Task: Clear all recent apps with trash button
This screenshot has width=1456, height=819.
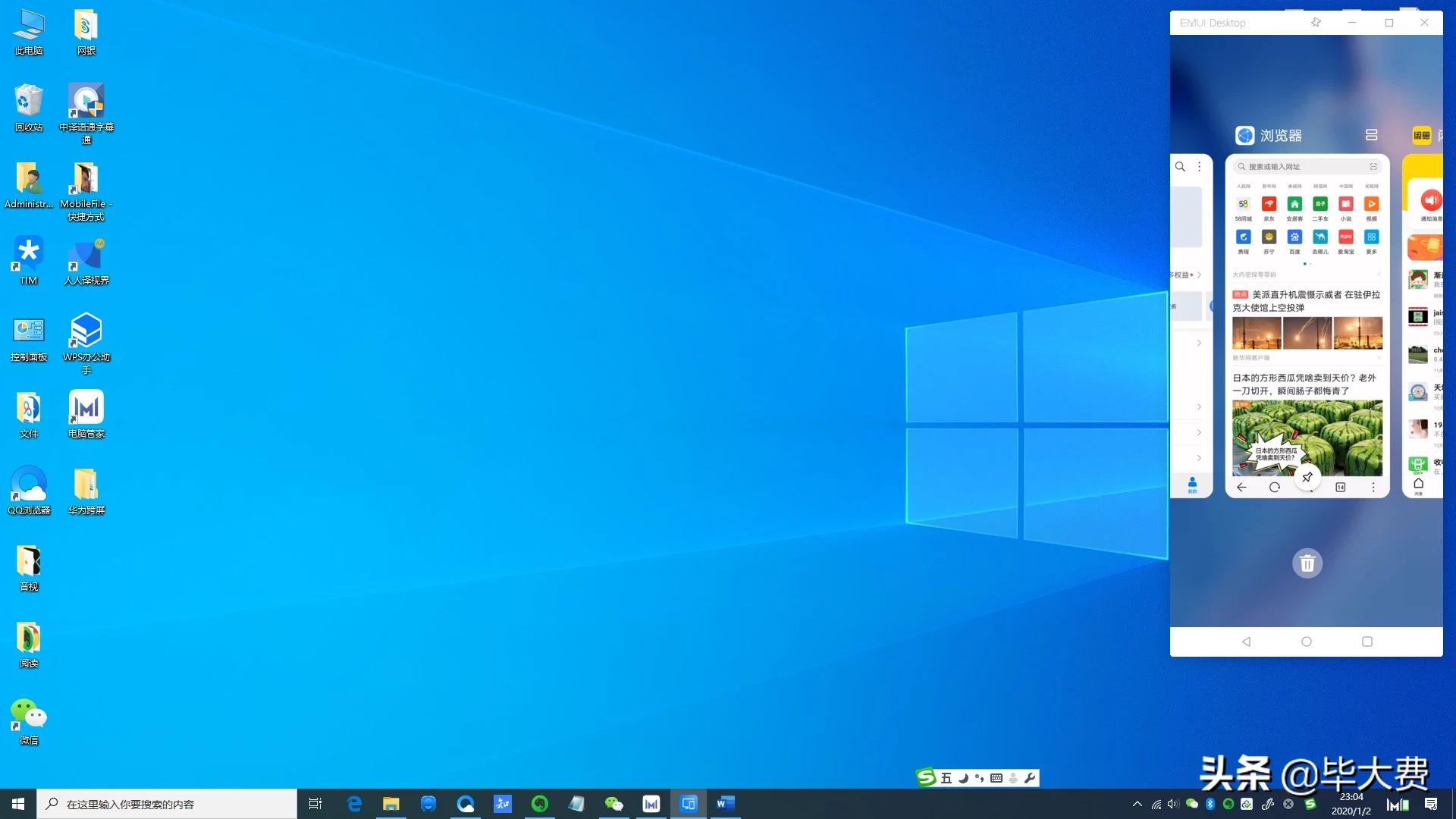Action: tap(1307, 563)
